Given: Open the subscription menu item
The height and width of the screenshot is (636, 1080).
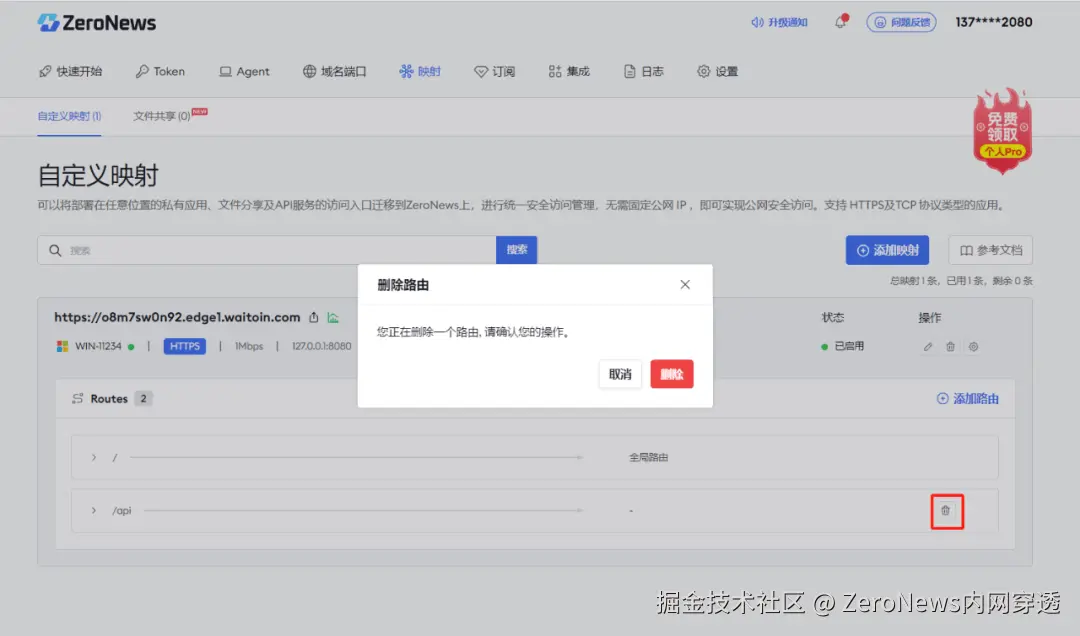Looking at the screenshot, I should [x=495, y=71].
